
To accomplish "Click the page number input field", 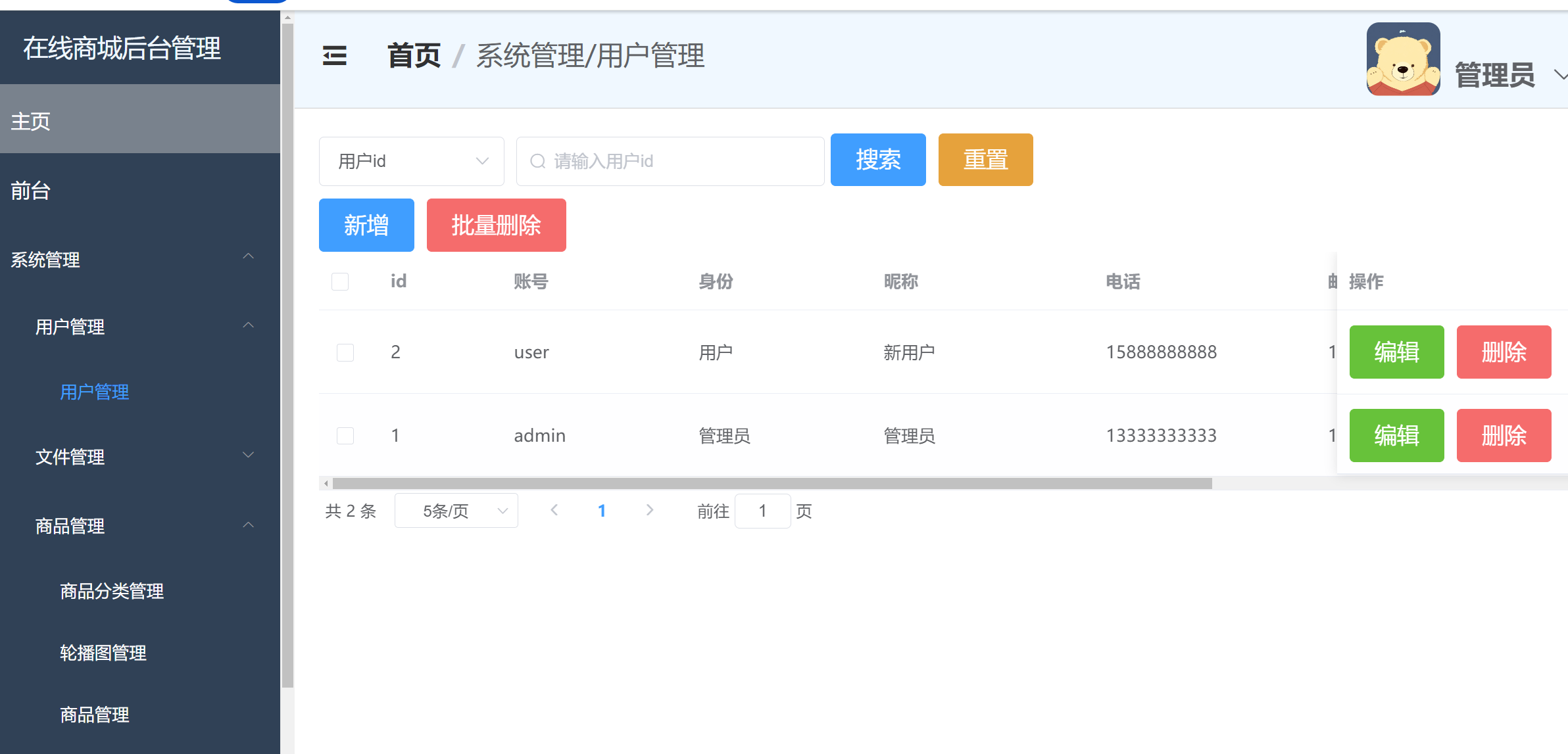I will coord(762,510).
